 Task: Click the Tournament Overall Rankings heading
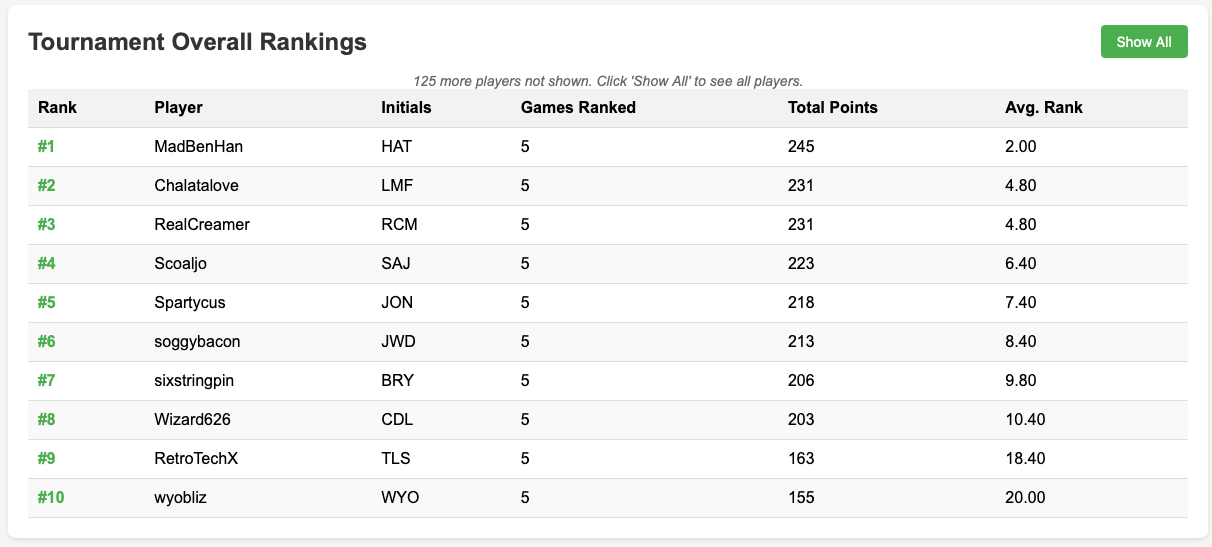(x=197, y=42)
